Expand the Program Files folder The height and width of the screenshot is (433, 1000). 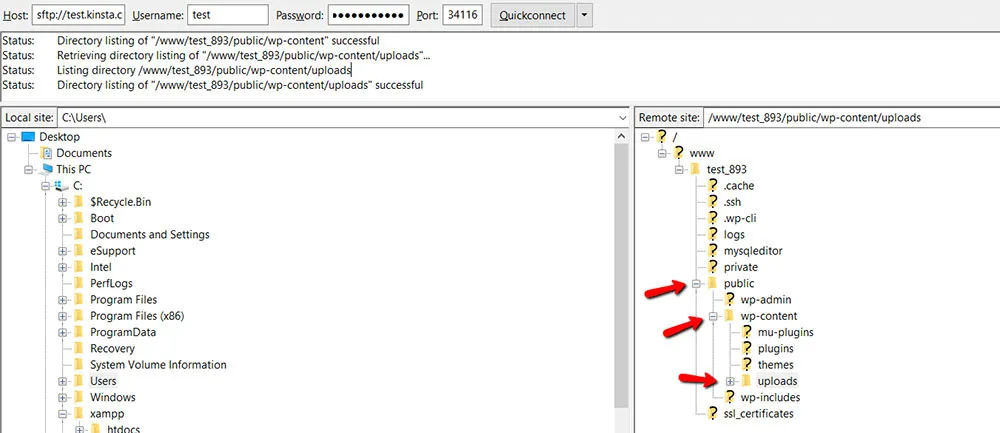point(62,300)
